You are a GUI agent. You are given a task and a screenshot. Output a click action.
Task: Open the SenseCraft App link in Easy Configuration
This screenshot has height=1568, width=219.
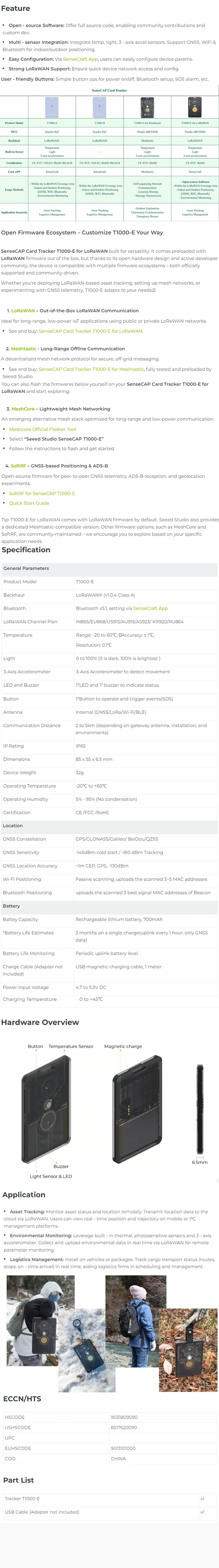tap(80, 59)
